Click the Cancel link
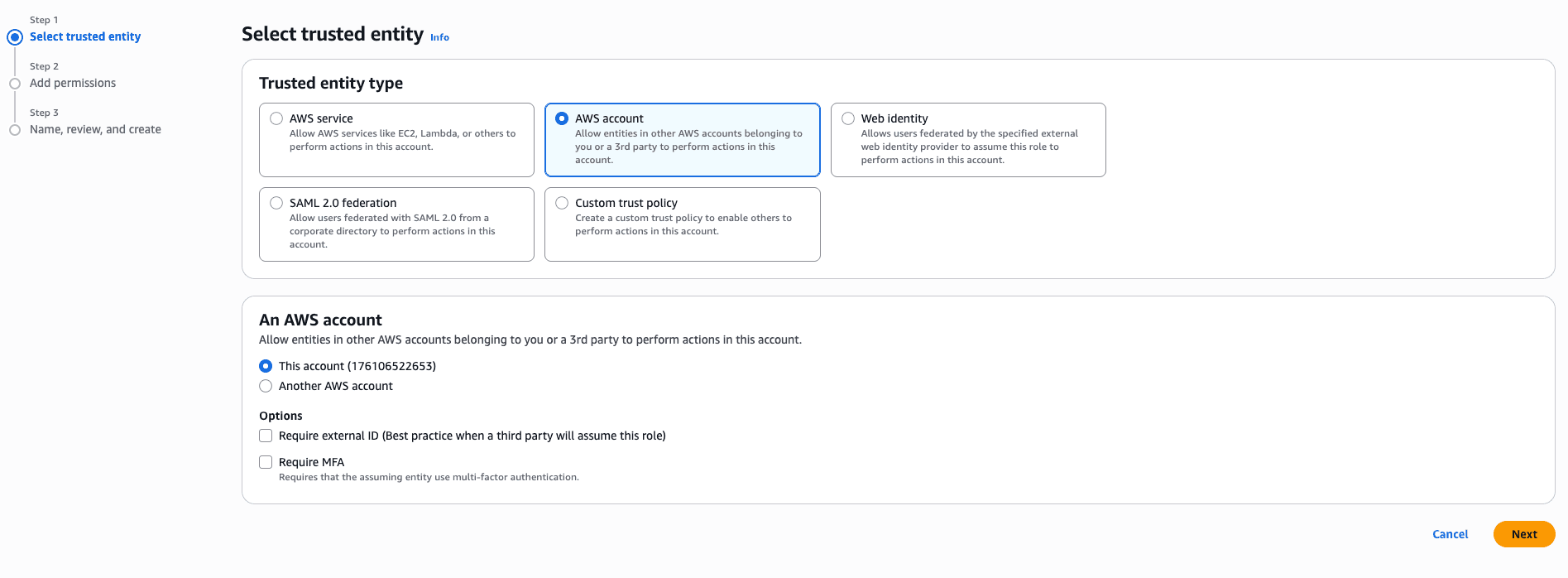1568x578 pixels. pos(1450,534)
